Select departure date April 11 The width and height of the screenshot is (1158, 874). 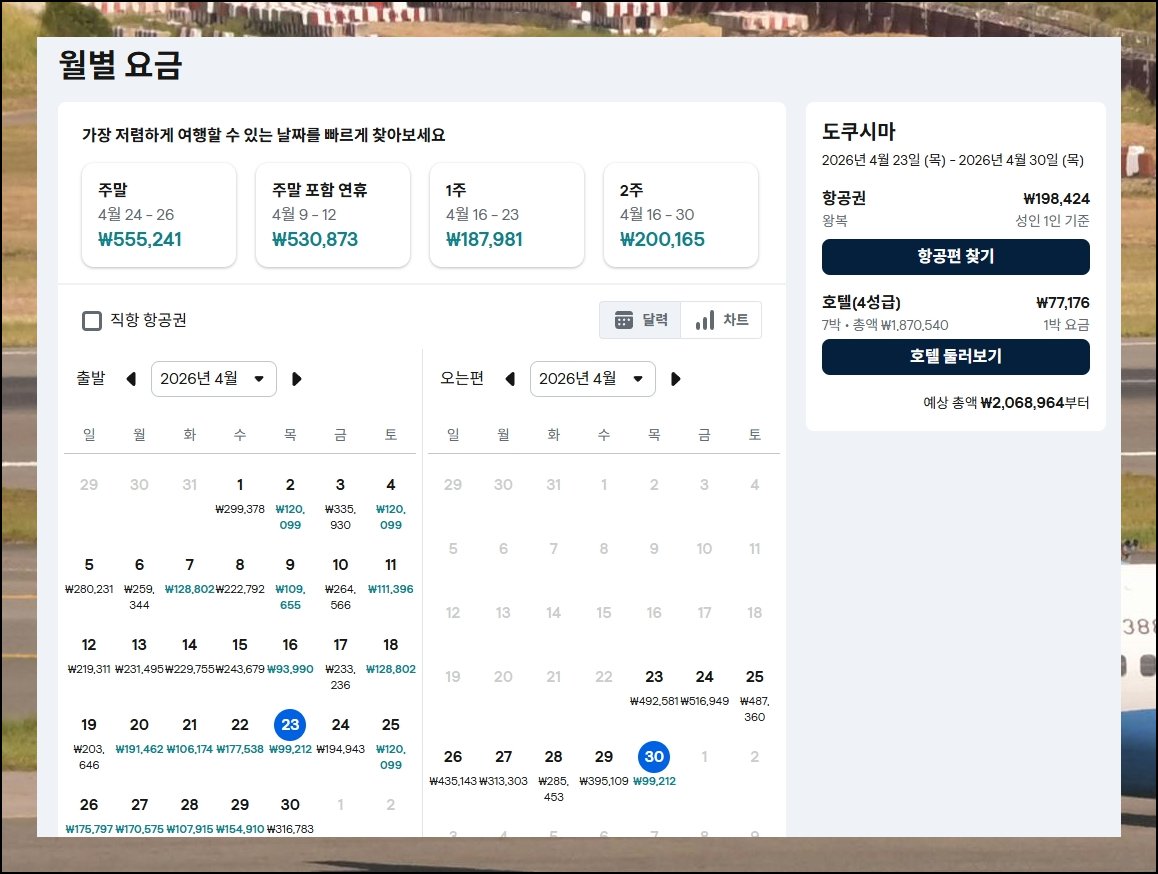pos(391,576)
